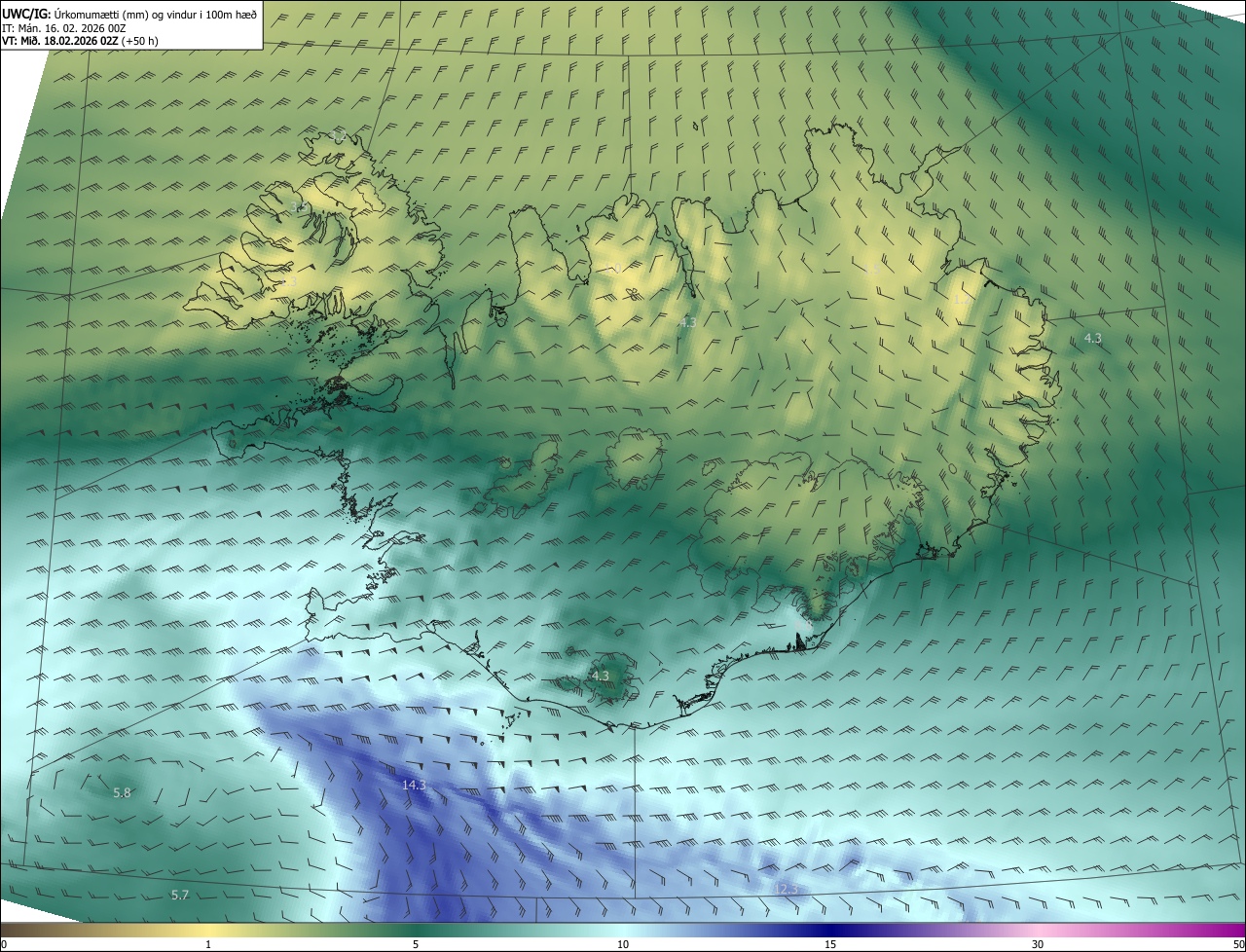1246x952 pixels.
Task: Click the 1 tick label on the color scale
Action: [x=208, y=945]
